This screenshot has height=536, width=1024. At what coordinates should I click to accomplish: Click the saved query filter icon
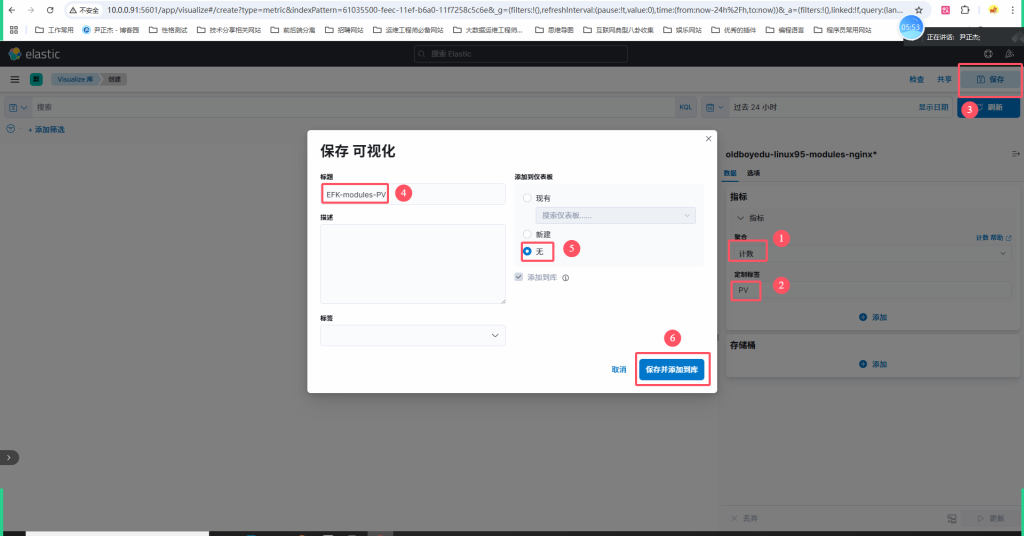(x=18, y=107)
